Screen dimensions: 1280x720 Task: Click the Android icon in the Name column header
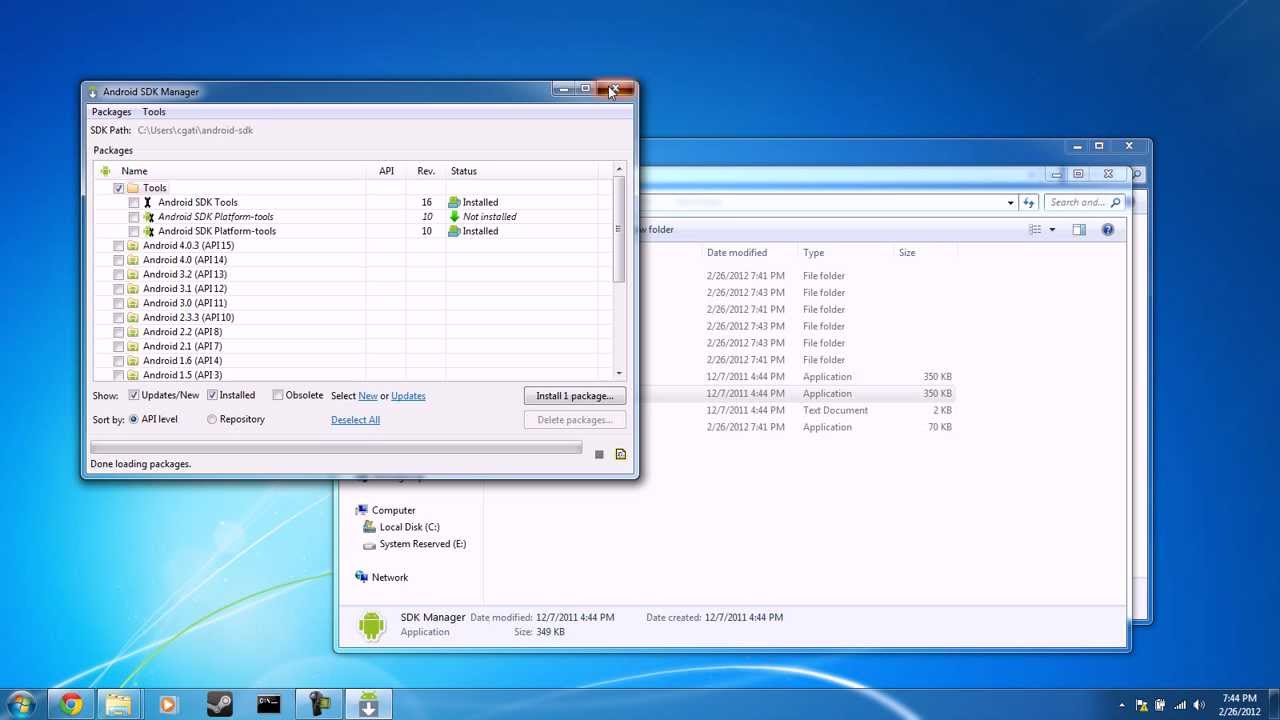105,171
